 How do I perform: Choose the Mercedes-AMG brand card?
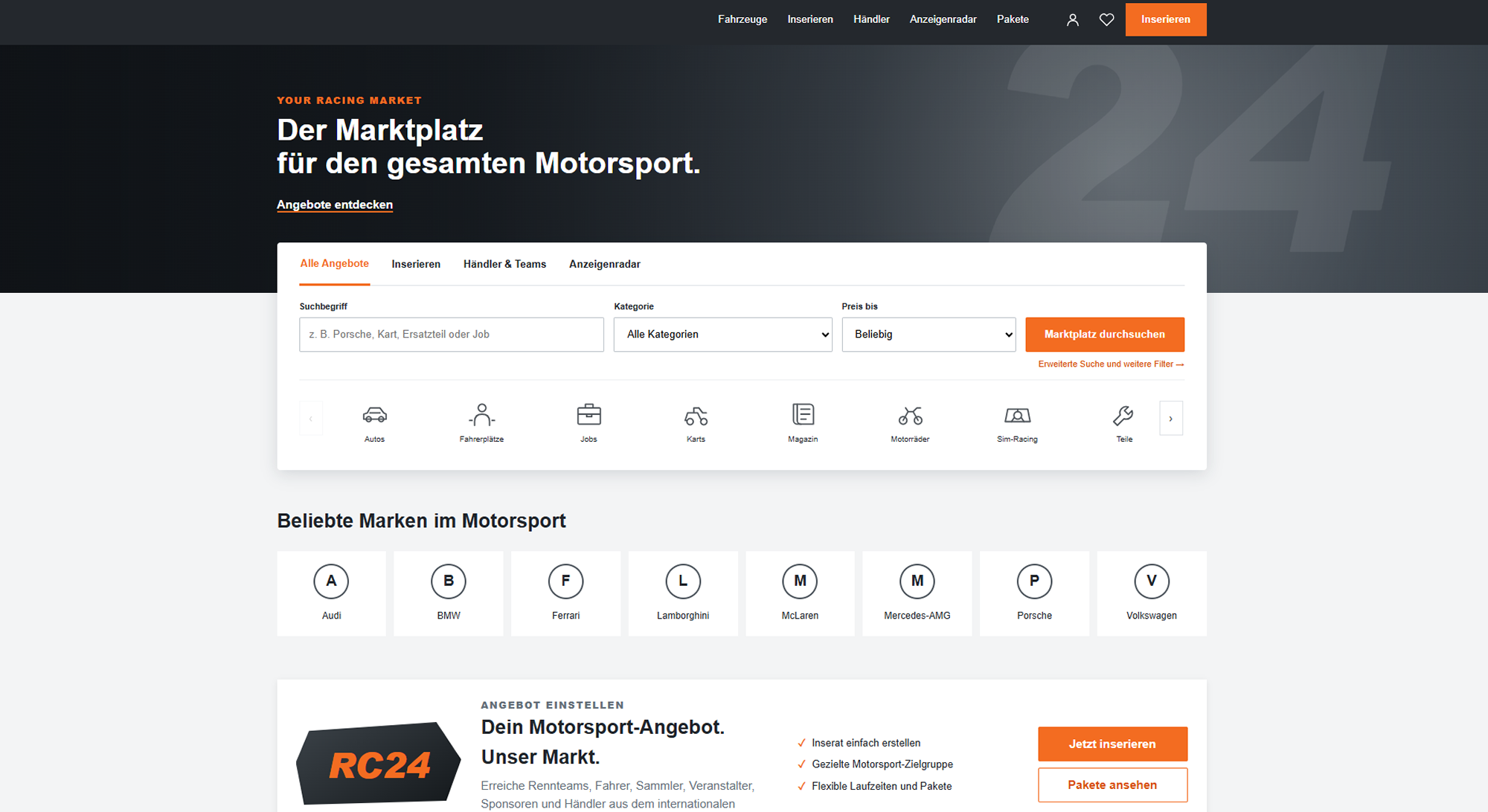coord(917,593)
